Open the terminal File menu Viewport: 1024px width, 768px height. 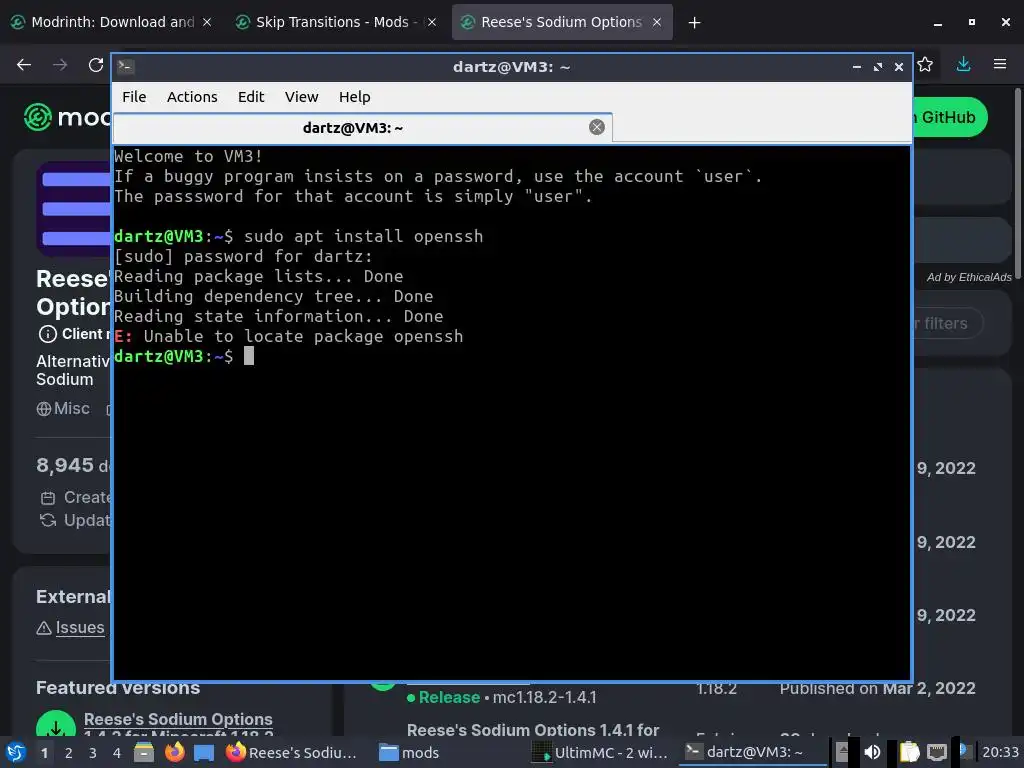[x=134, y=97]
